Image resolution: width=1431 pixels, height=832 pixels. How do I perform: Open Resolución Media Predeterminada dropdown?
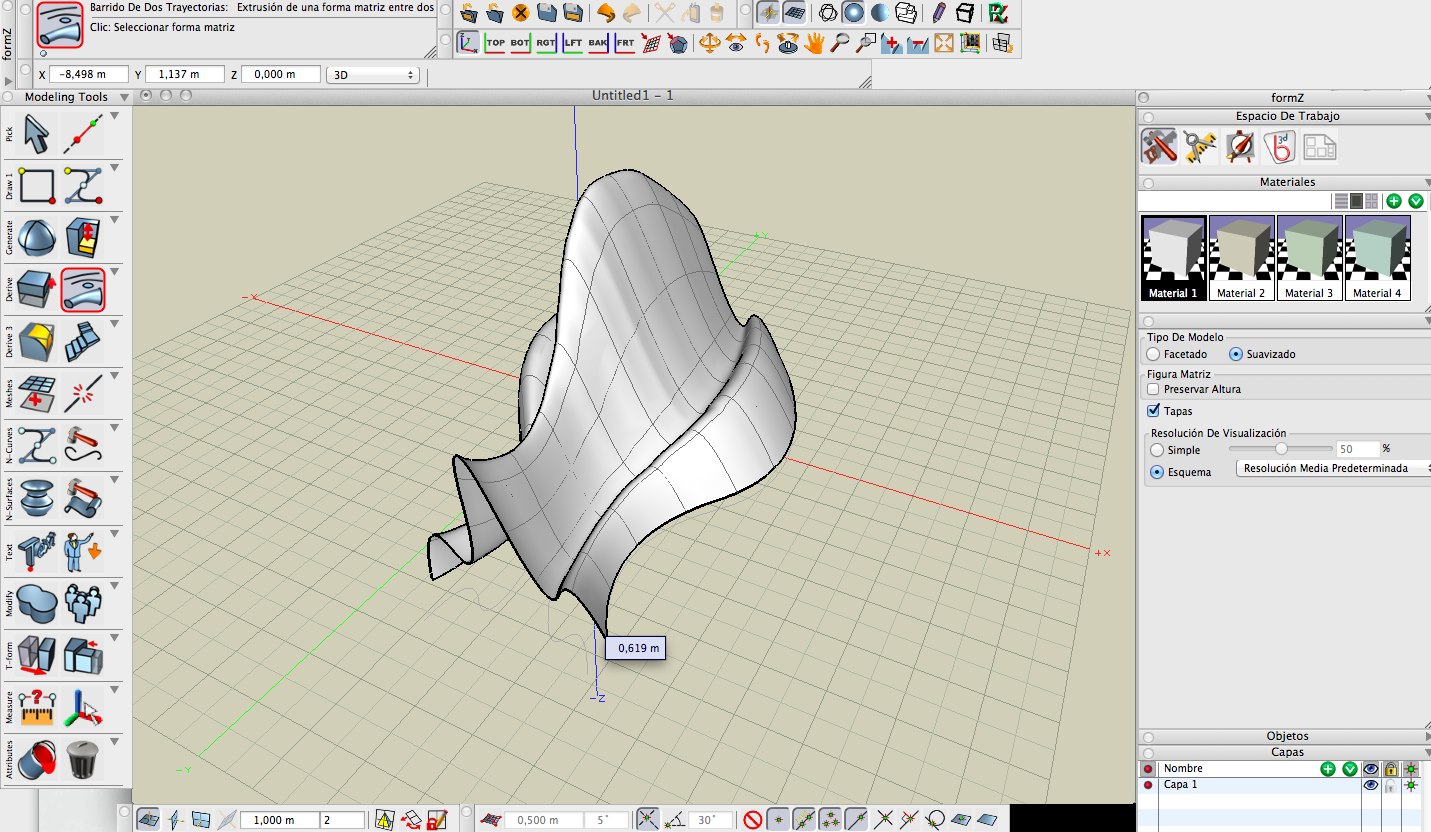coord(1333,468)
